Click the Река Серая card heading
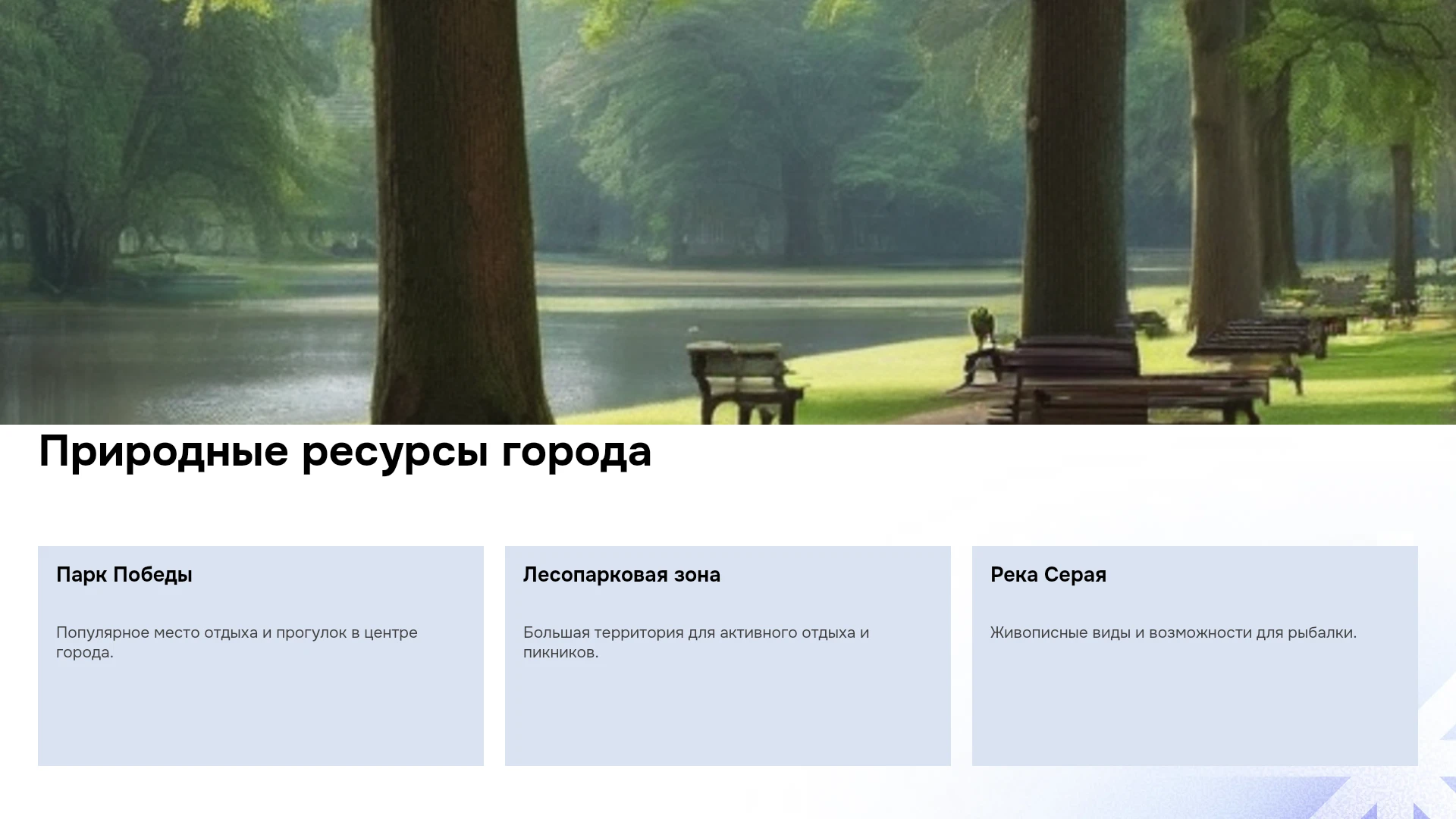The height and width of the screenshot is (819, 1456). 1048,575
